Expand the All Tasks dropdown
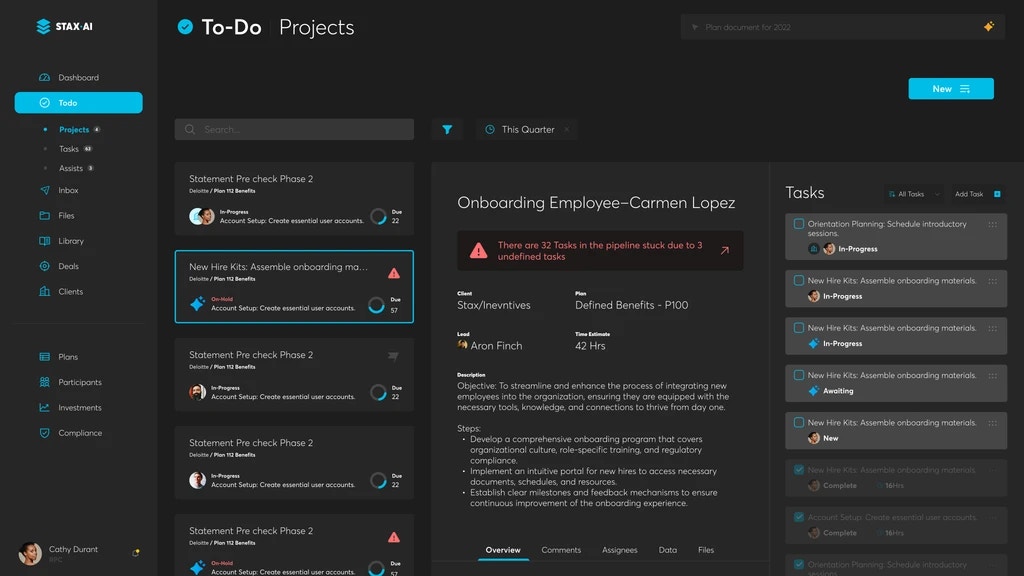The image size is (1024, 576). click(x=914, y=194)
